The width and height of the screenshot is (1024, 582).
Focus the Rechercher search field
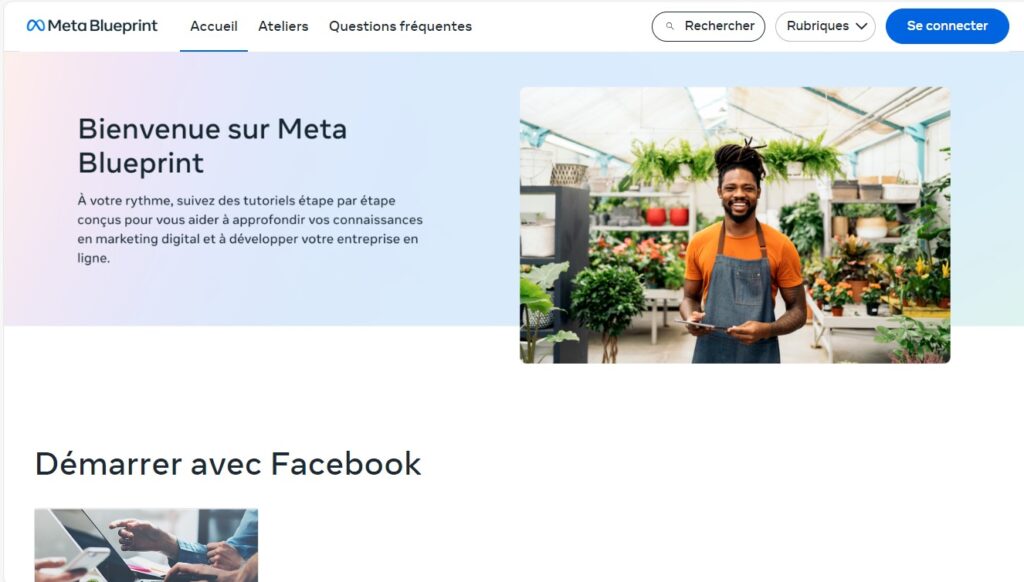[708, 26]
